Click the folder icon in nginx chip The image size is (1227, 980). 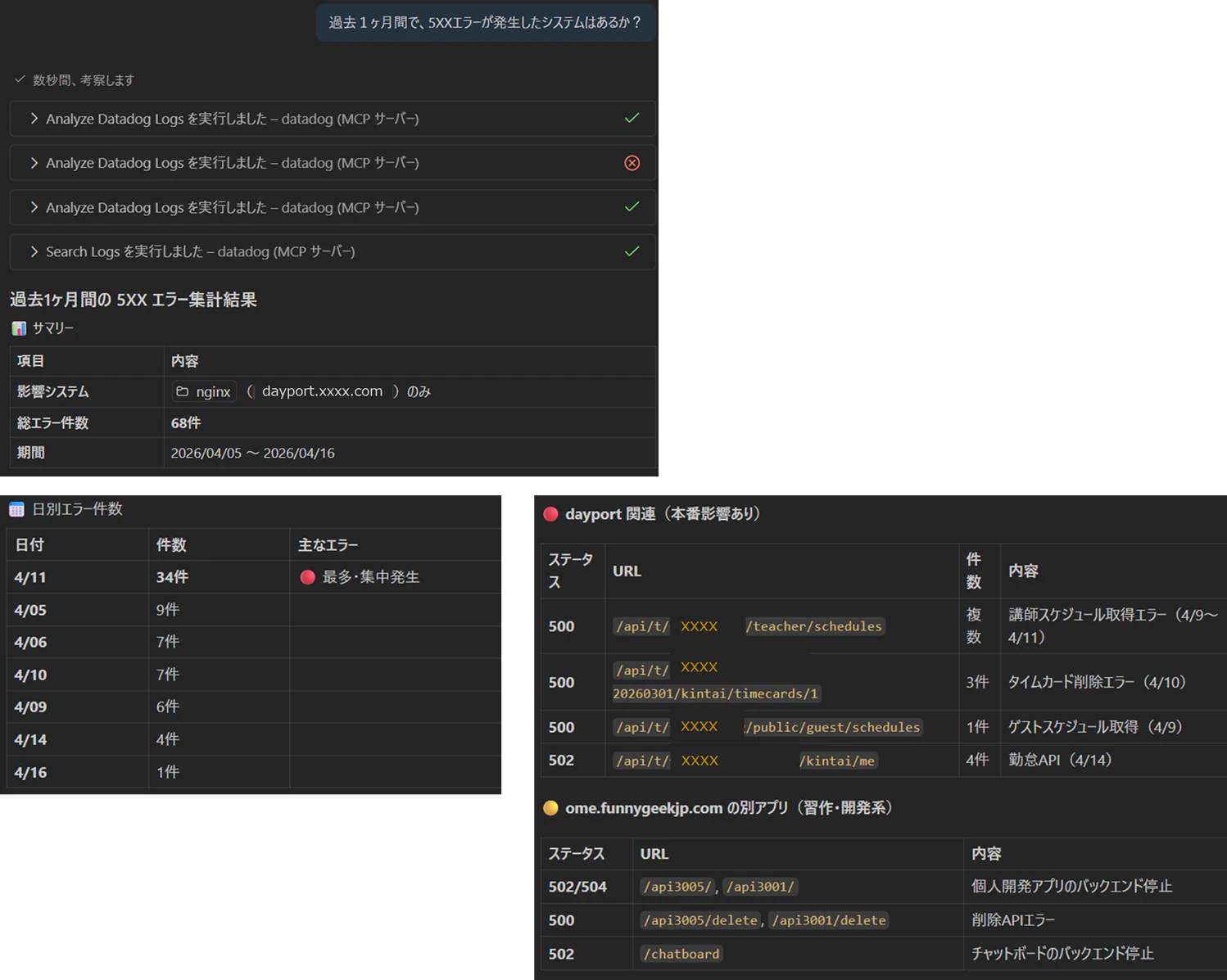click(x=183, y=391)
